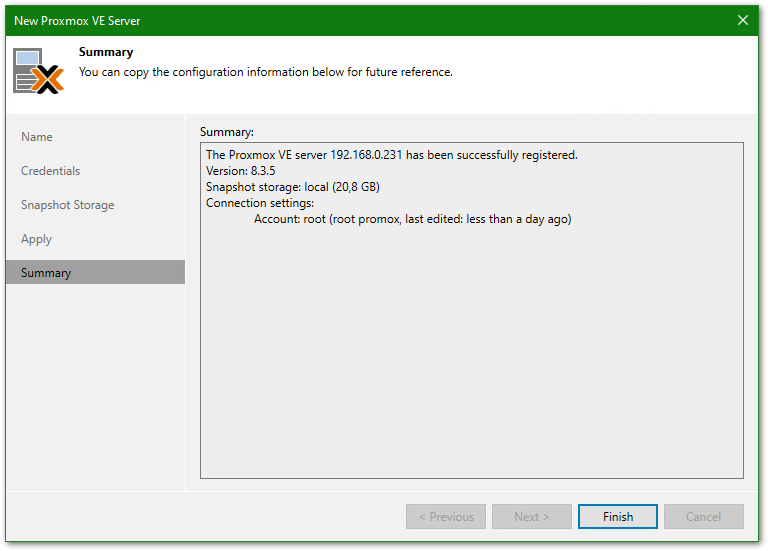768x551 pixels.
Task: Click the disabled Next button
Action: tap(532, 517)
